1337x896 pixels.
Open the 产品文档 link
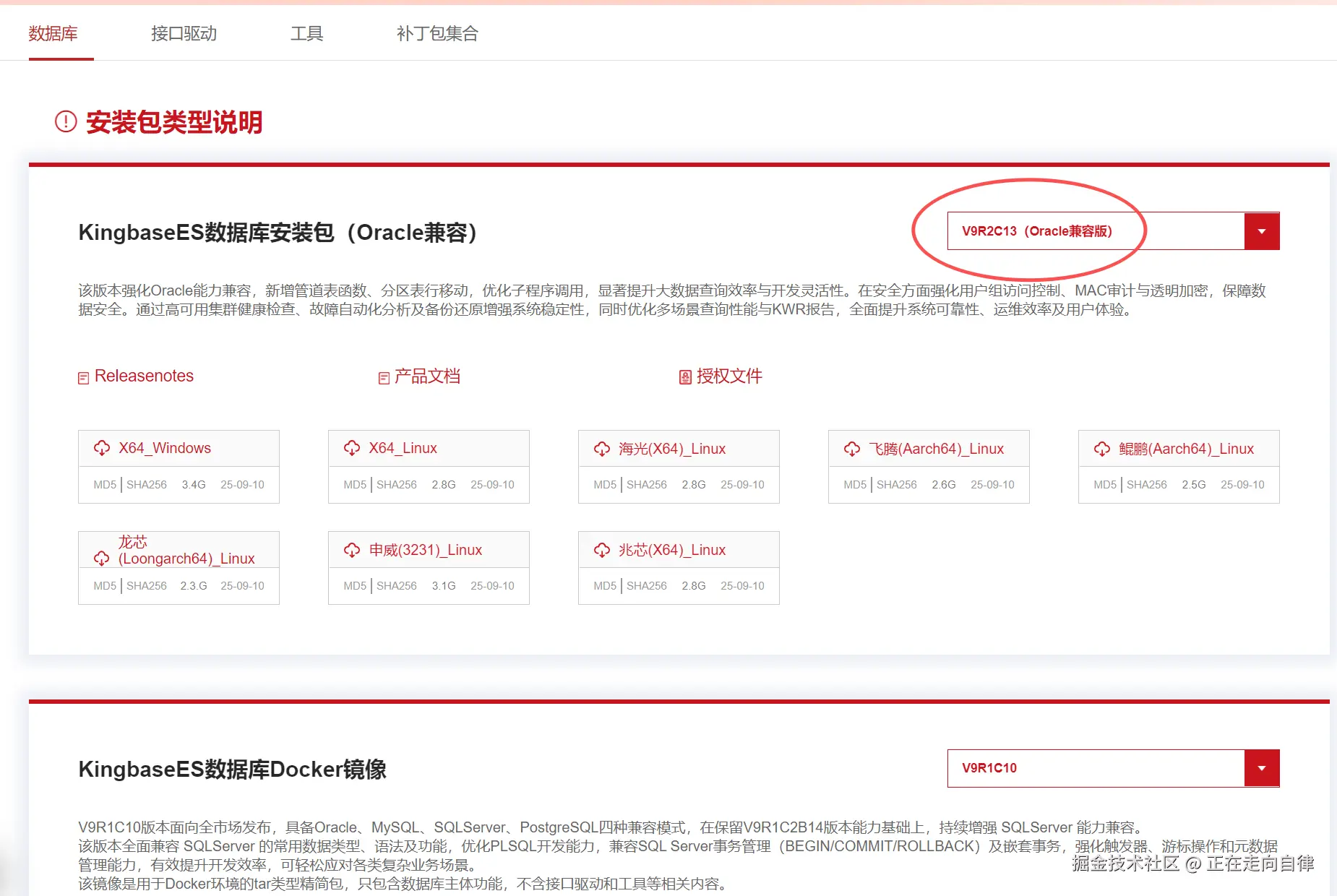(x=427, y=376)
